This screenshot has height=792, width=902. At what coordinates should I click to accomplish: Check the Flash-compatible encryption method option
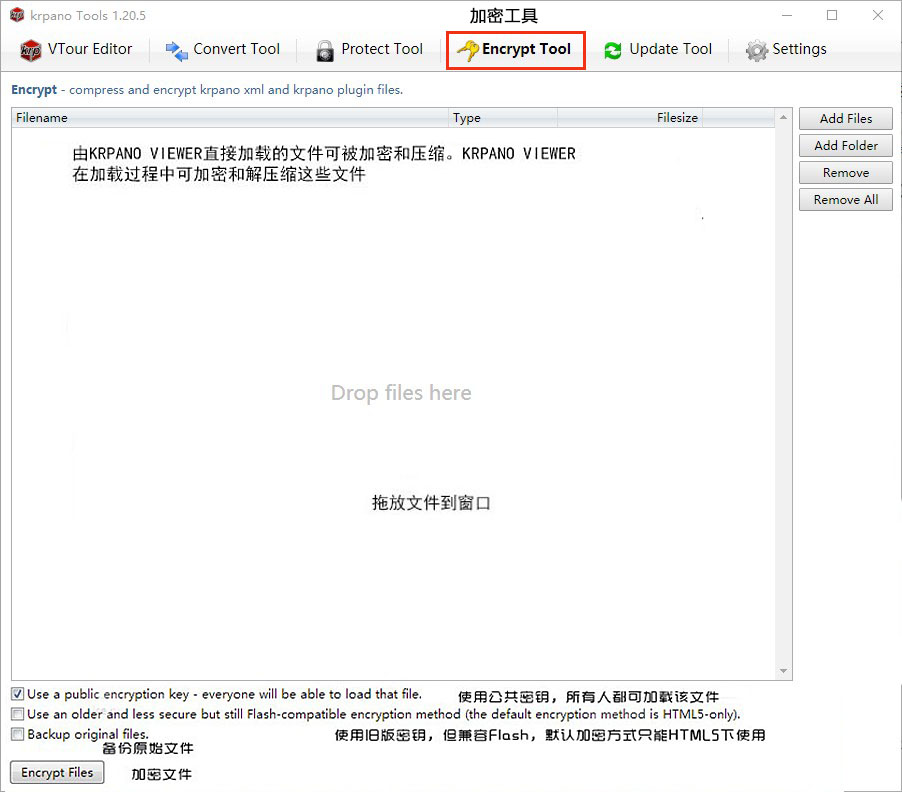coord(15,712)
